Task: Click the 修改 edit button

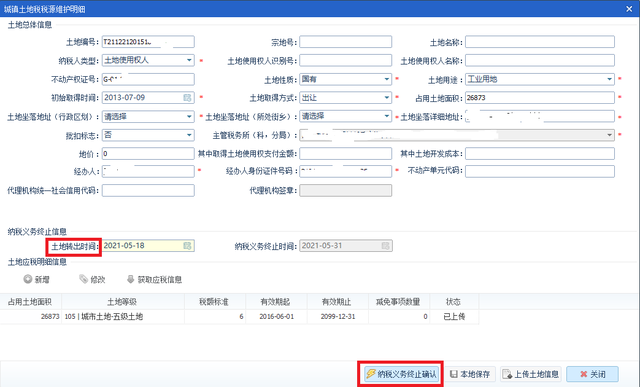Action: tap(92, 280)
